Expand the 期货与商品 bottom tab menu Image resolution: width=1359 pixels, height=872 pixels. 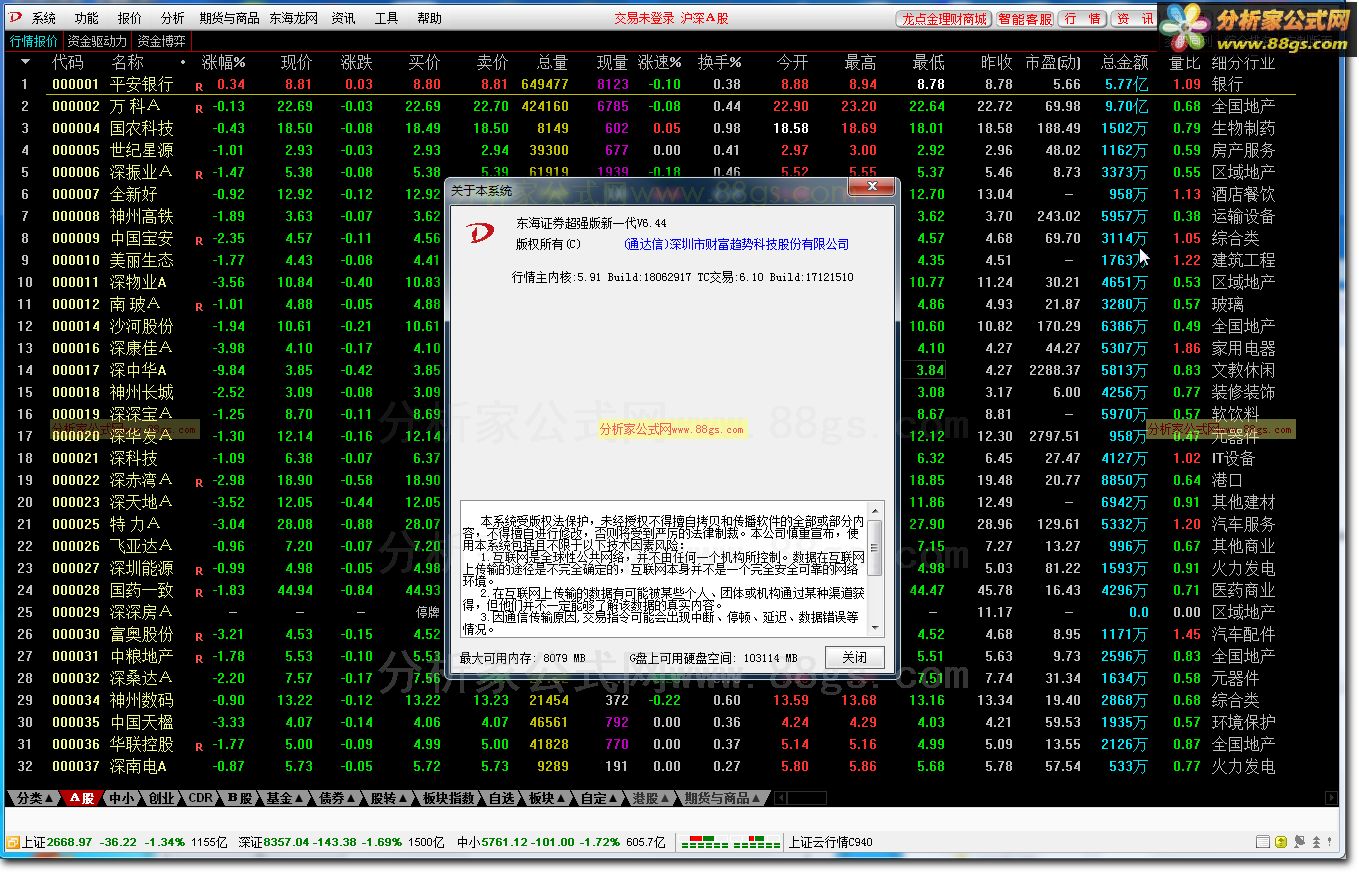[x=723, y=798]
